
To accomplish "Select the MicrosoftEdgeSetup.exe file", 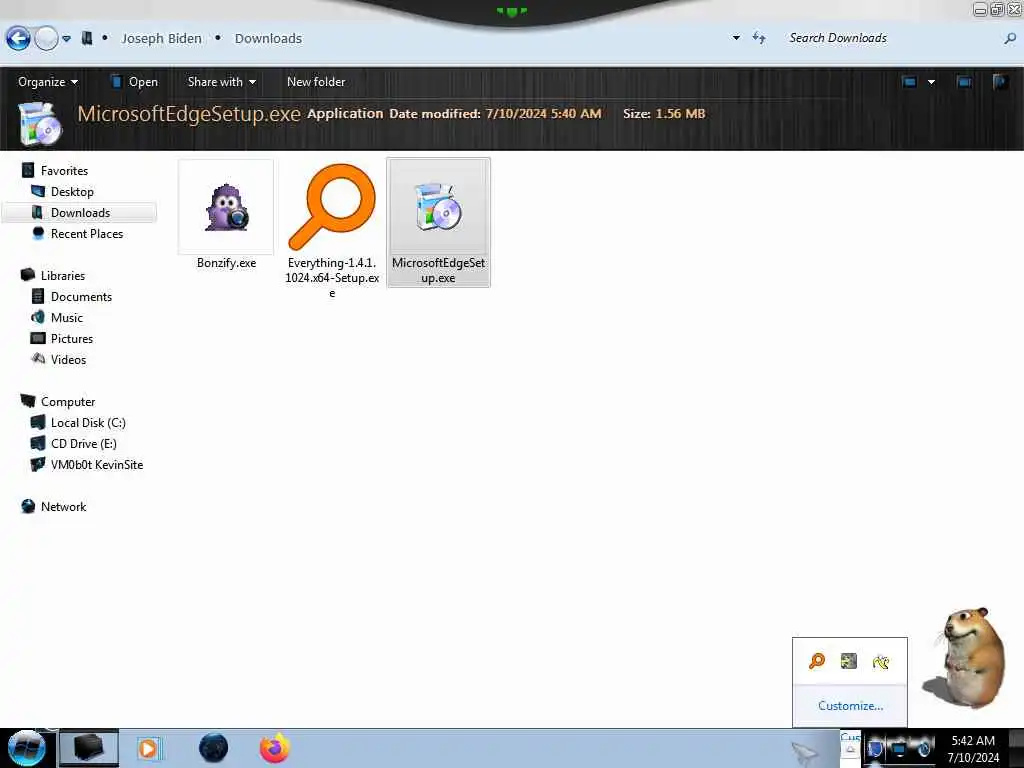I will pyautogui.click(x=438, y=222).
